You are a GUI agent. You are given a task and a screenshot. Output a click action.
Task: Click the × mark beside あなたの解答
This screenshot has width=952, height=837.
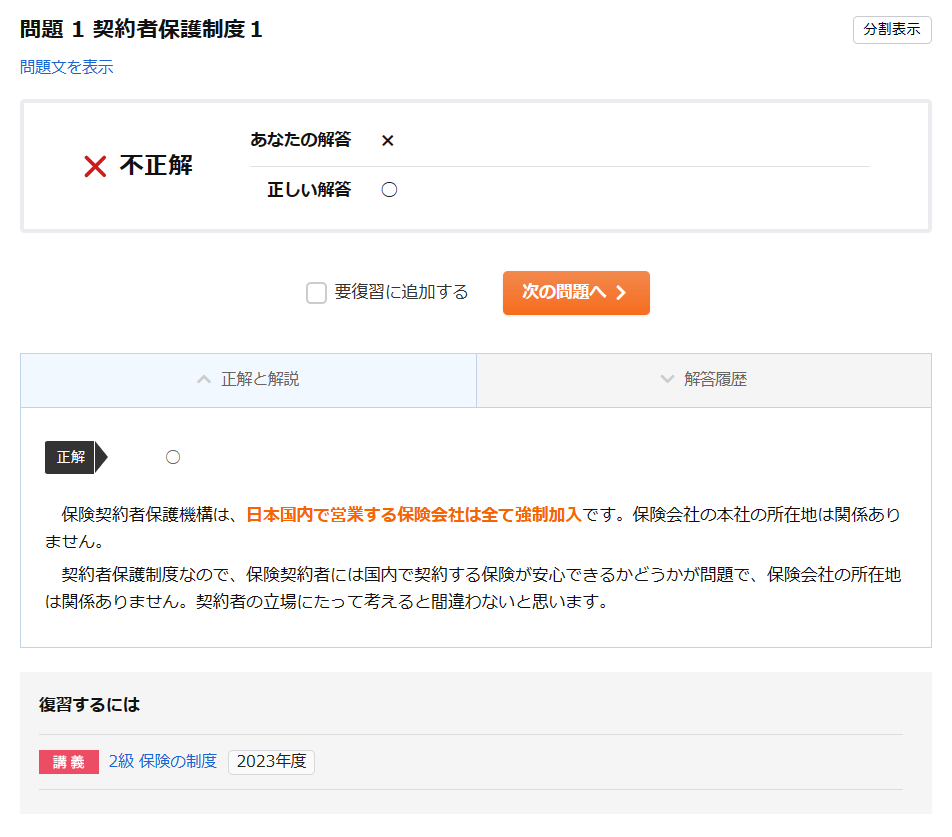(388, 141)
